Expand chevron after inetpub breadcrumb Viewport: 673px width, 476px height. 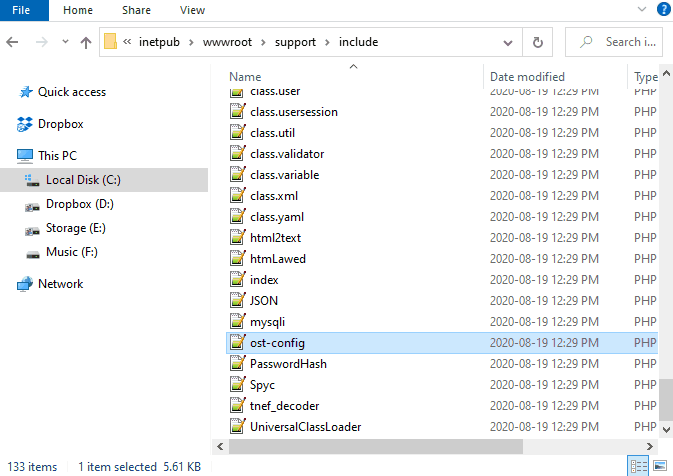[x=191, y=42]
